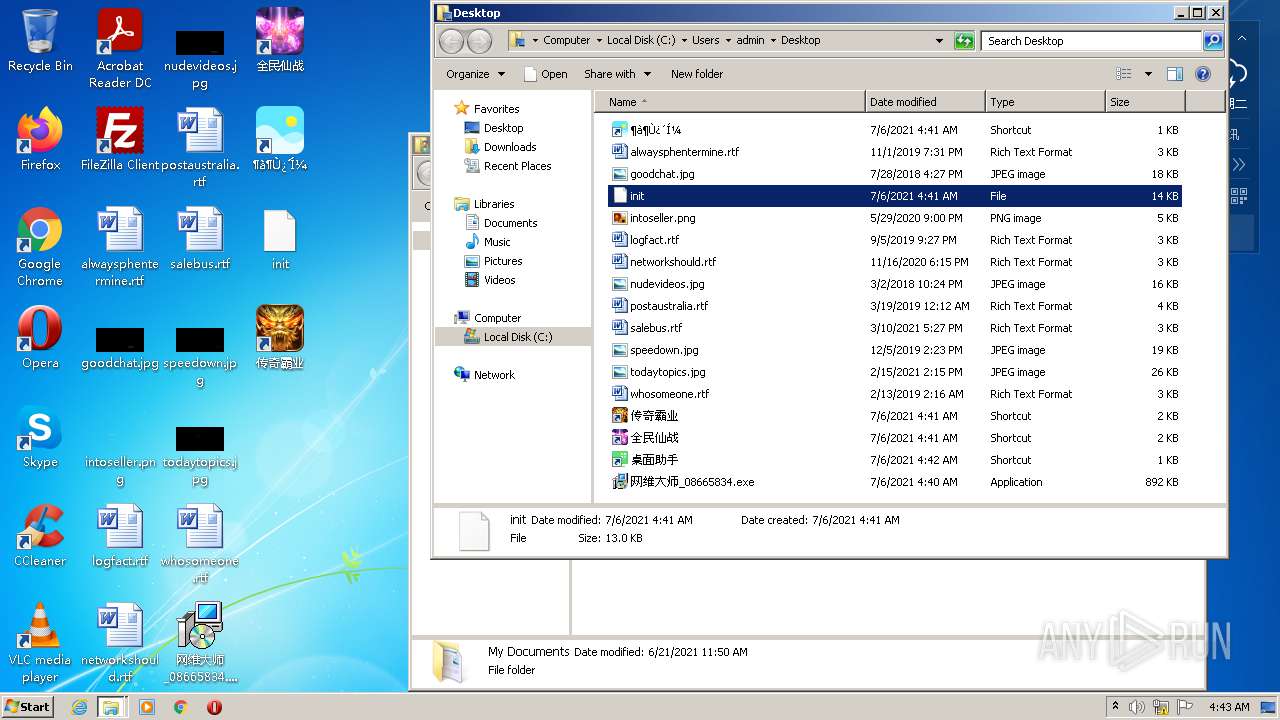Select the salebus.rtf icon on the desktop
This screenshot has height=720, width=1280.
200,239
